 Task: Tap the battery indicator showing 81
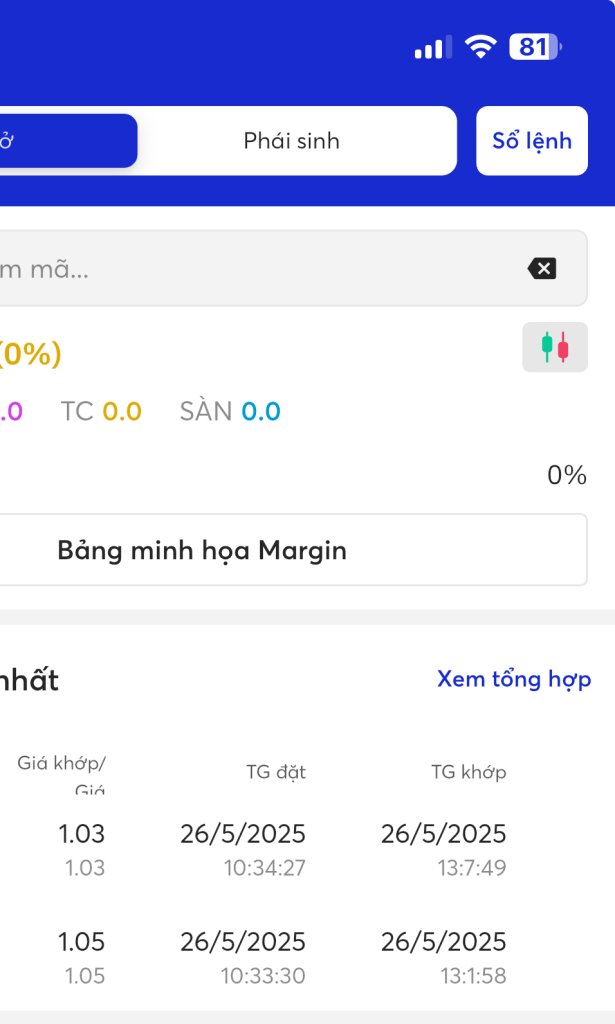[x=536, y=47]
